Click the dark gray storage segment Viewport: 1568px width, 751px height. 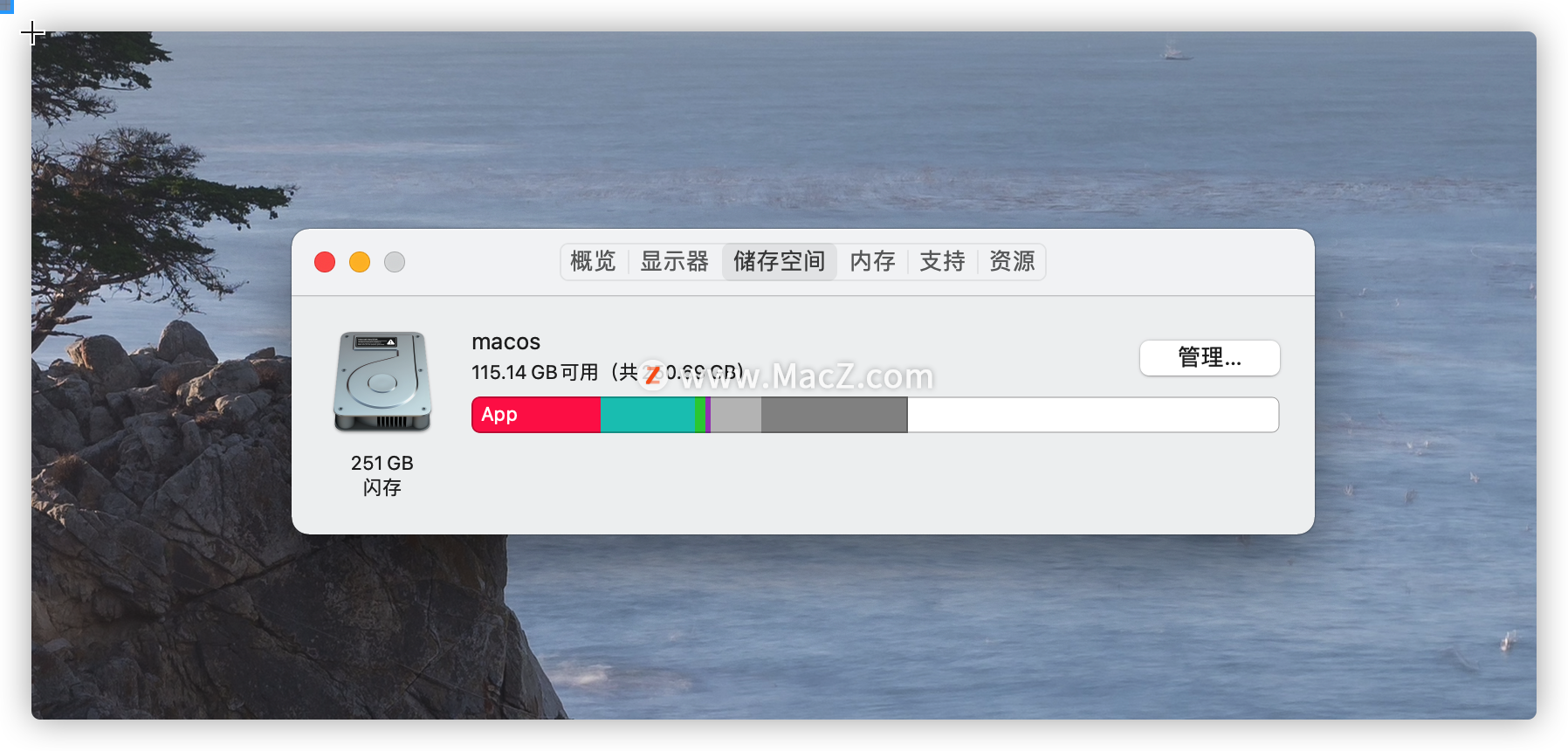pyautogui.click(x=835, y=415)
